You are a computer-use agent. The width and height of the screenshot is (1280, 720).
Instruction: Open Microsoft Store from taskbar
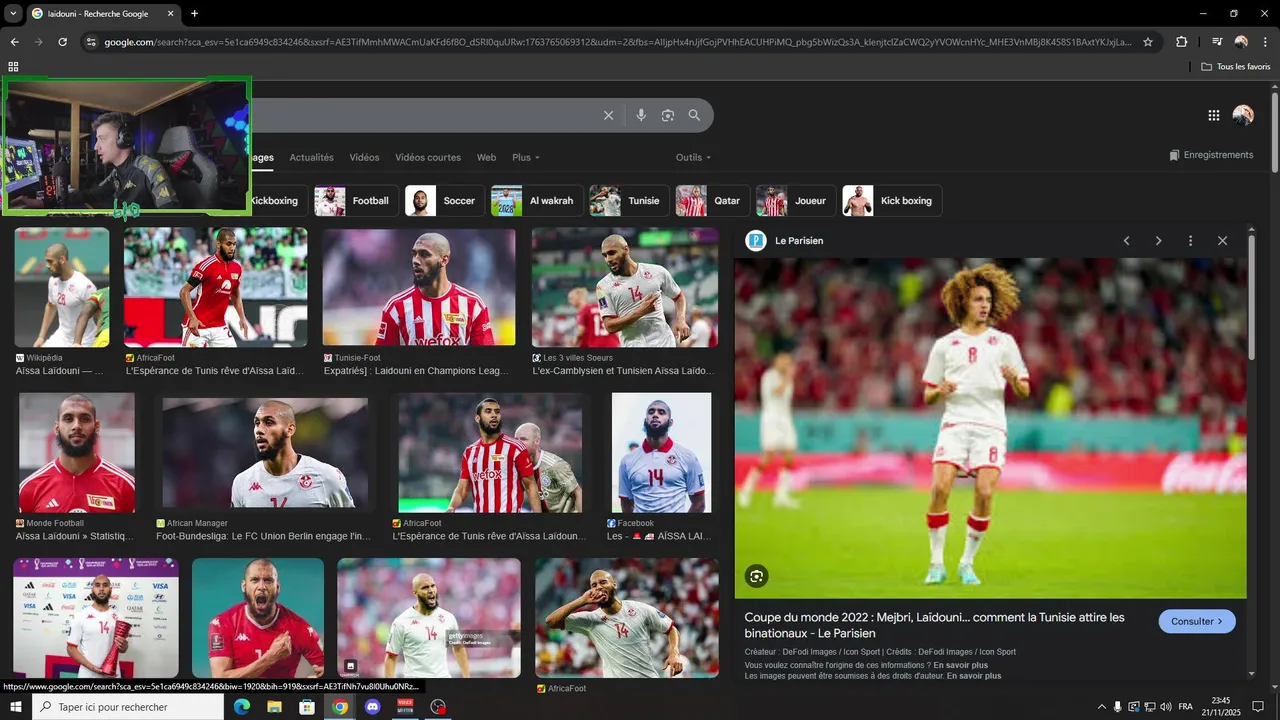pos(307,707)
